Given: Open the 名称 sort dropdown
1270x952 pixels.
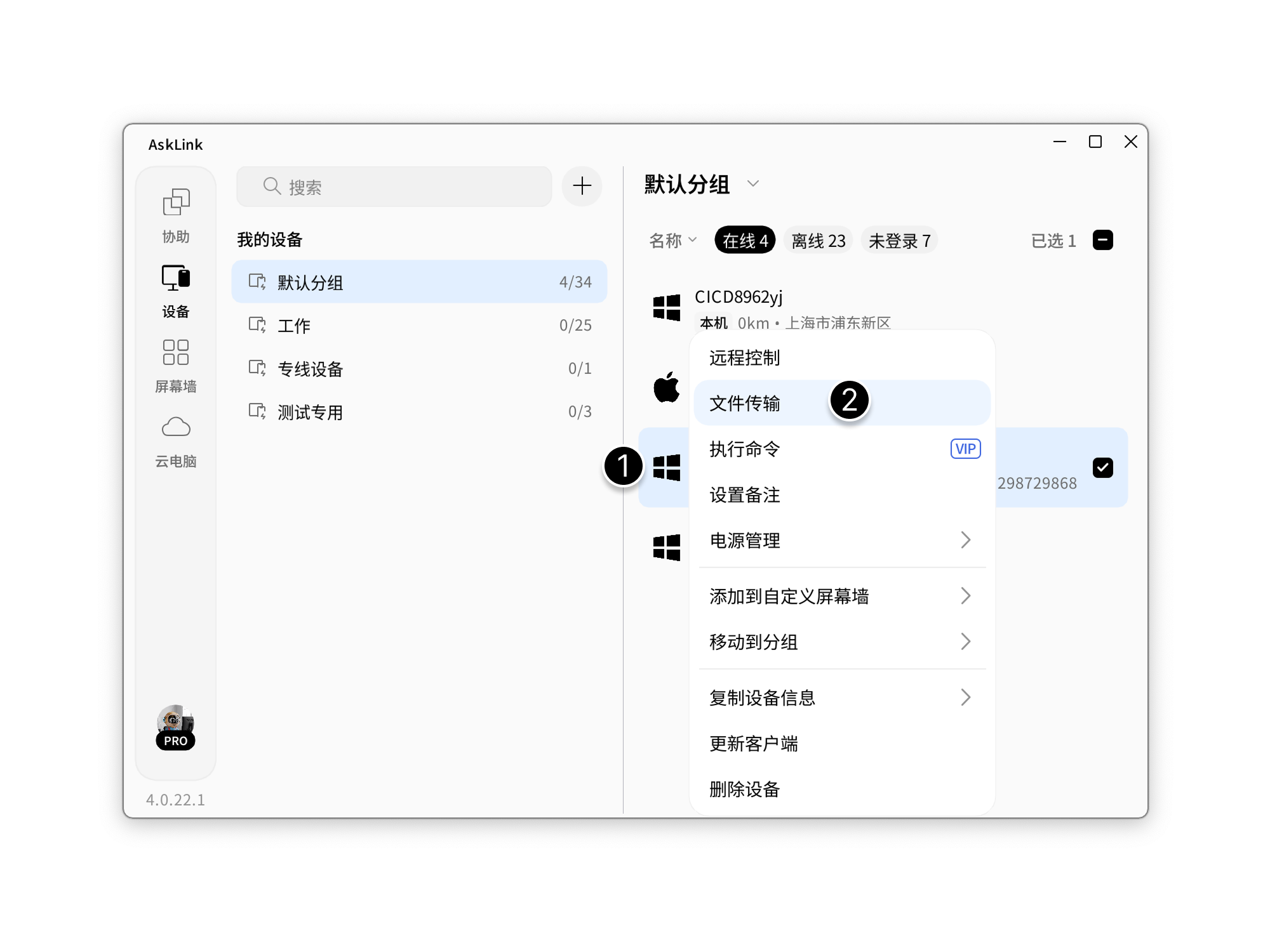Looking at the screenshot, I should pyautogui.click(x=671, y=240).
